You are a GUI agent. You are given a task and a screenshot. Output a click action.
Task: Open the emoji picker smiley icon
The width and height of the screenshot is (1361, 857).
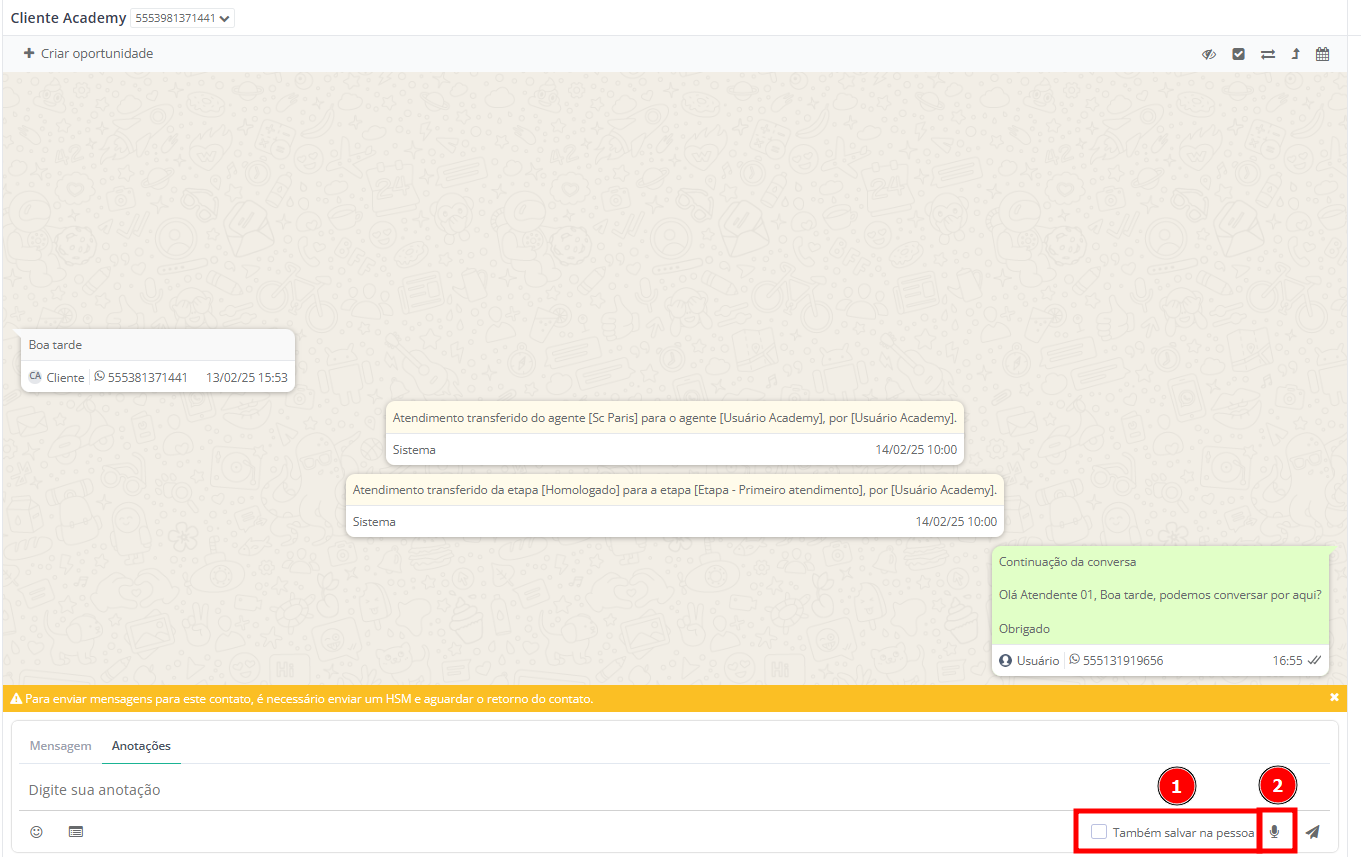click(x=37, y=831)
